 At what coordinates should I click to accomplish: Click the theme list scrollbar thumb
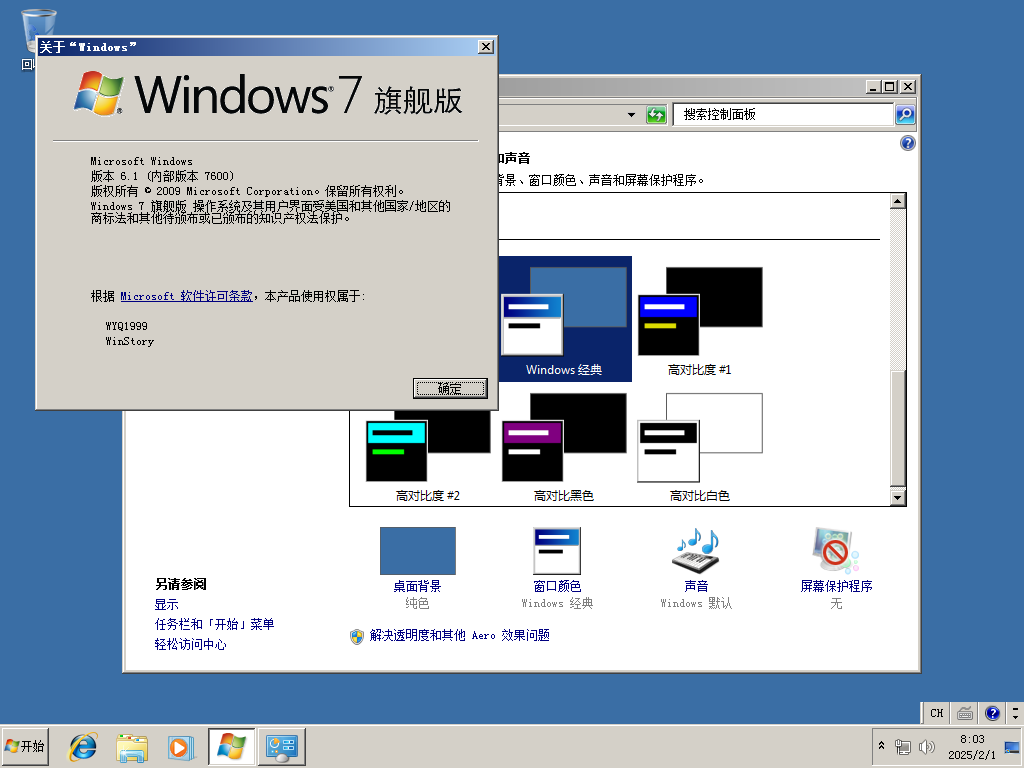(898, 428)
